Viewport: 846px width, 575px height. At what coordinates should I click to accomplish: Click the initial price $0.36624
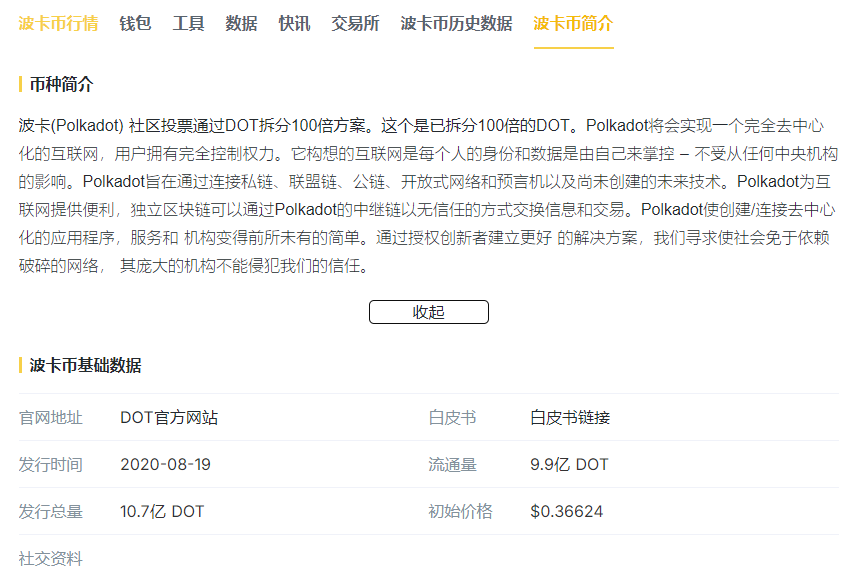pos(566,512)
